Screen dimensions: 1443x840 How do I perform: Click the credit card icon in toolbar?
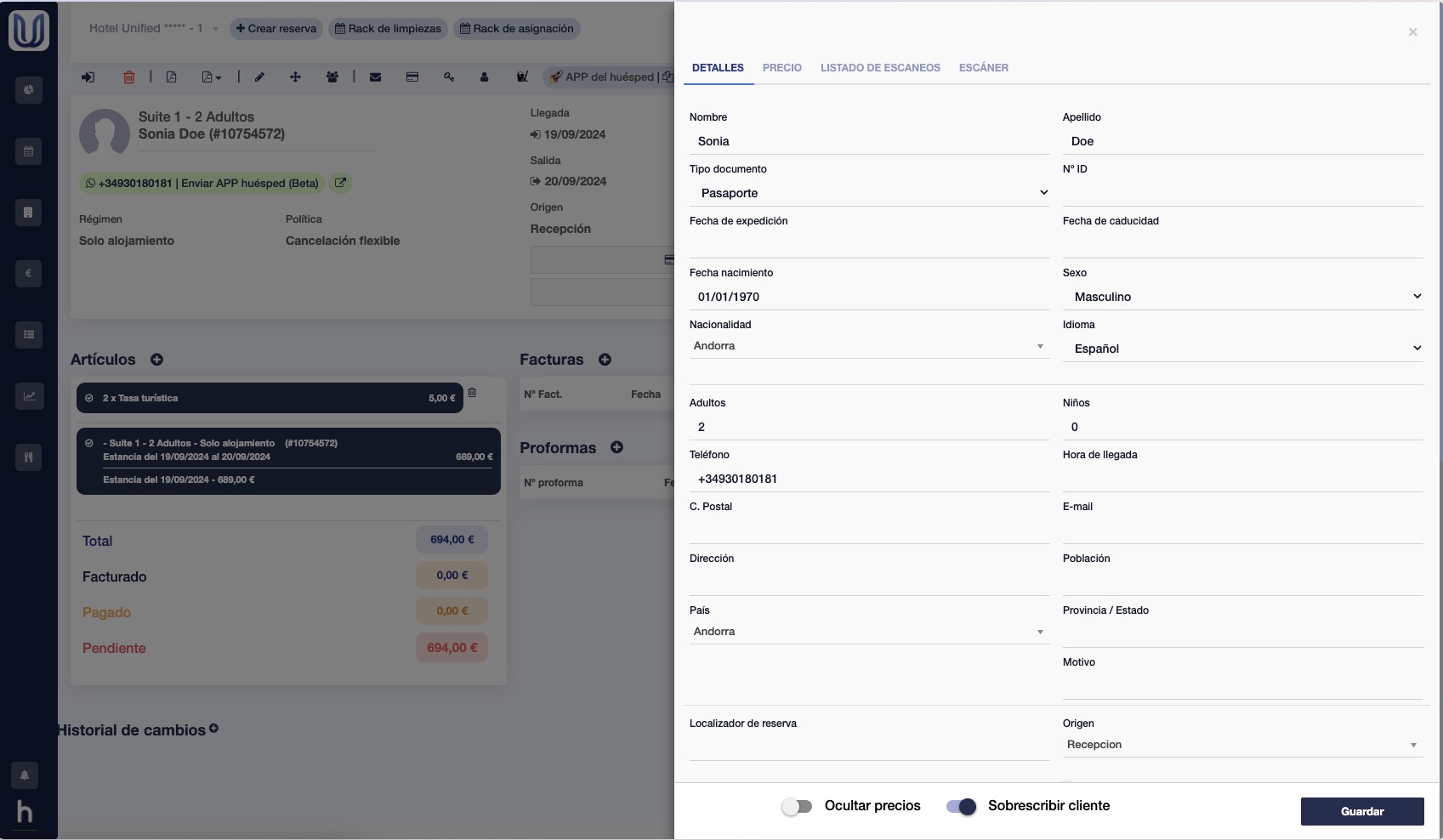(412, 77)
